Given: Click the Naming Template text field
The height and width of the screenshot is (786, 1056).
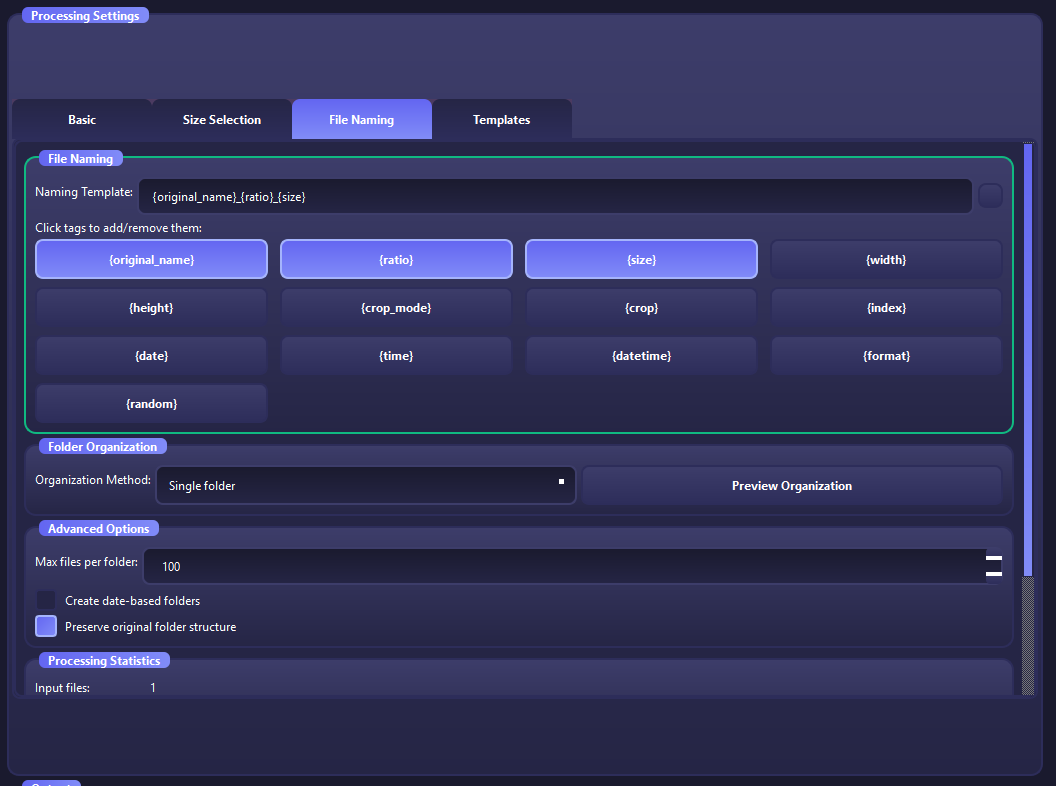Looking at the screenshot, I should tap(555, 197).
